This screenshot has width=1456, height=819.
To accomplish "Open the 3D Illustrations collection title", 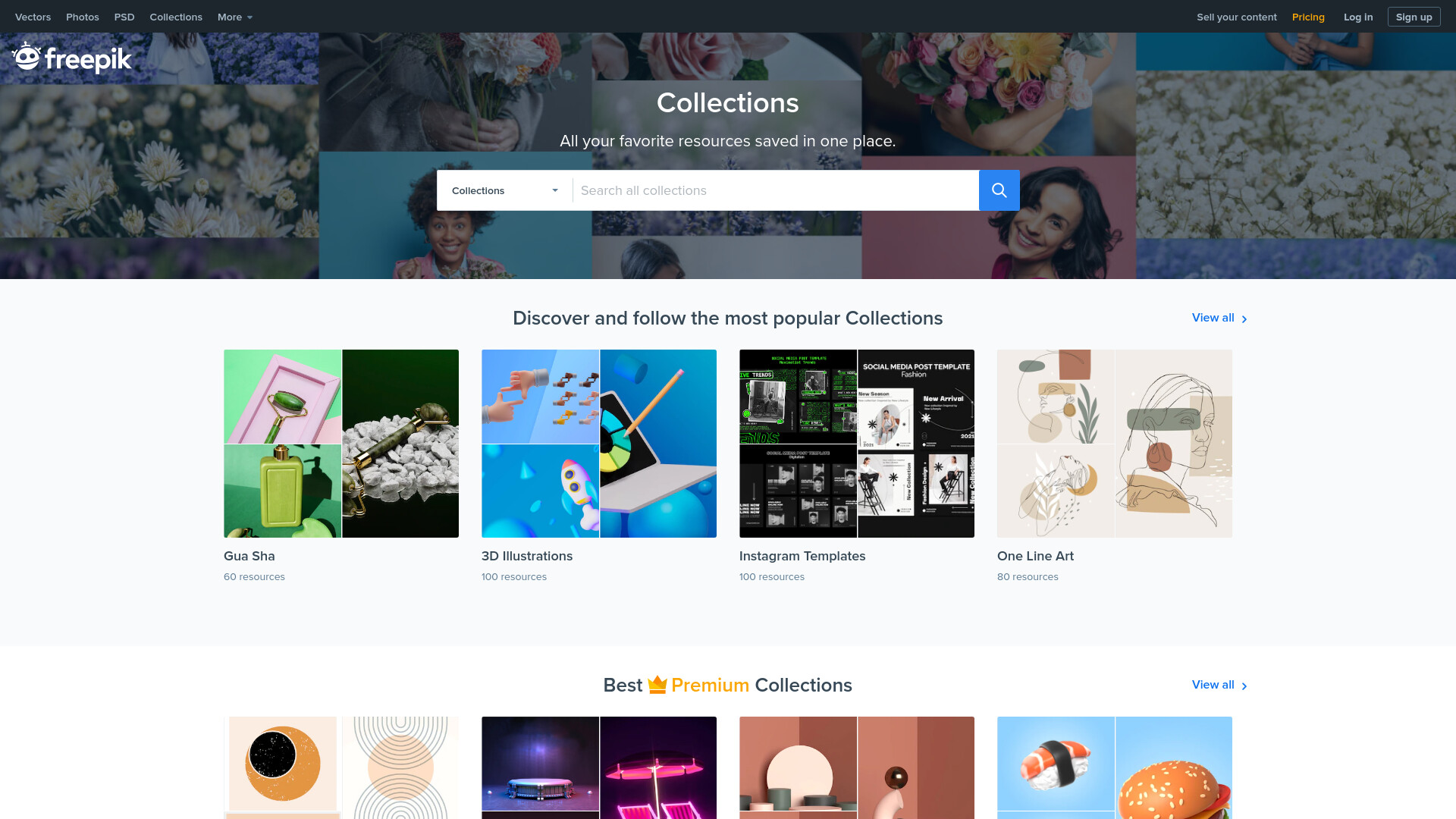I will tap(527, 556).
